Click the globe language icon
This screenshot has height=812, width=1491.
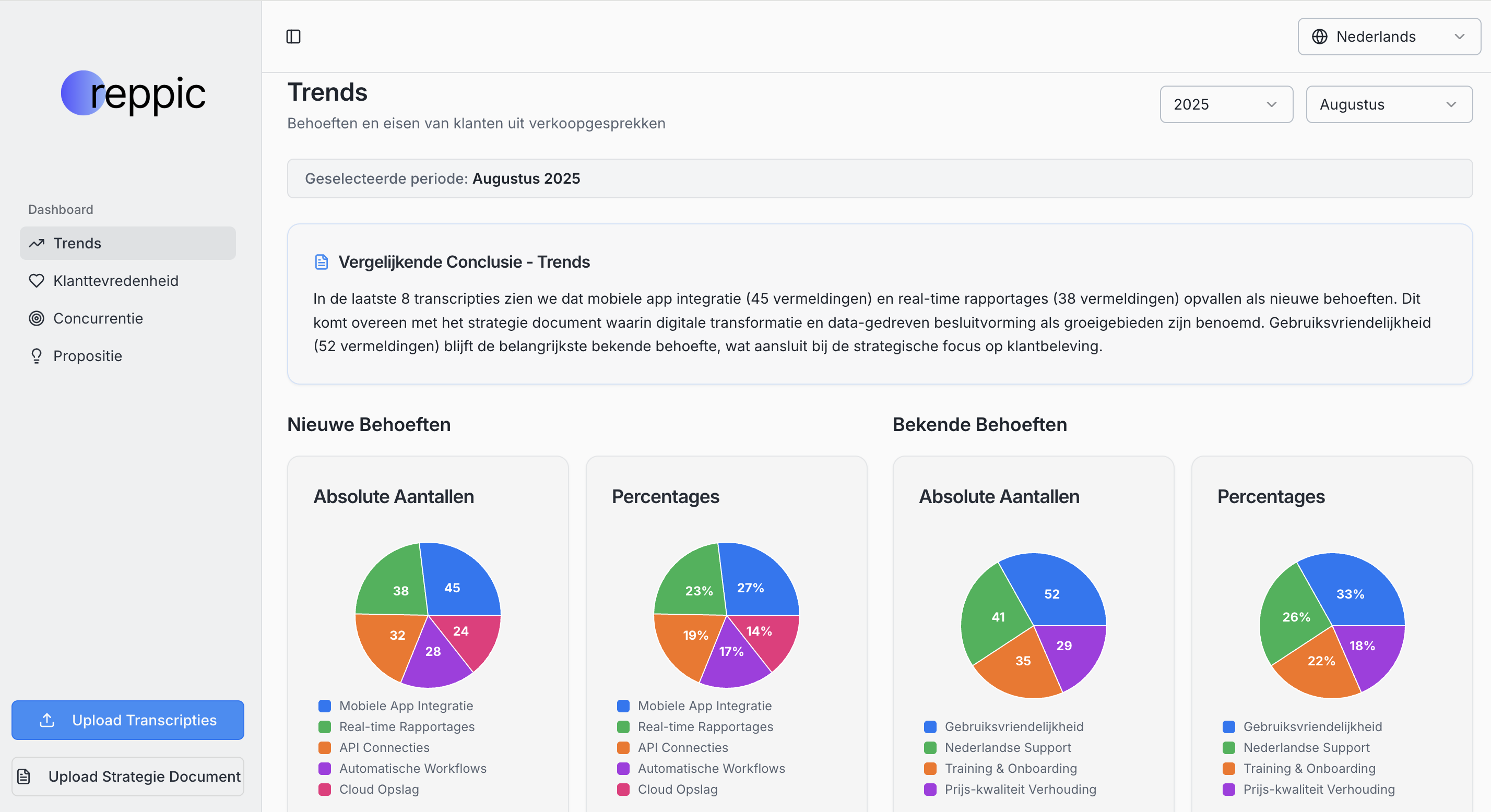pyautogui.click(x=1319, y=37)
